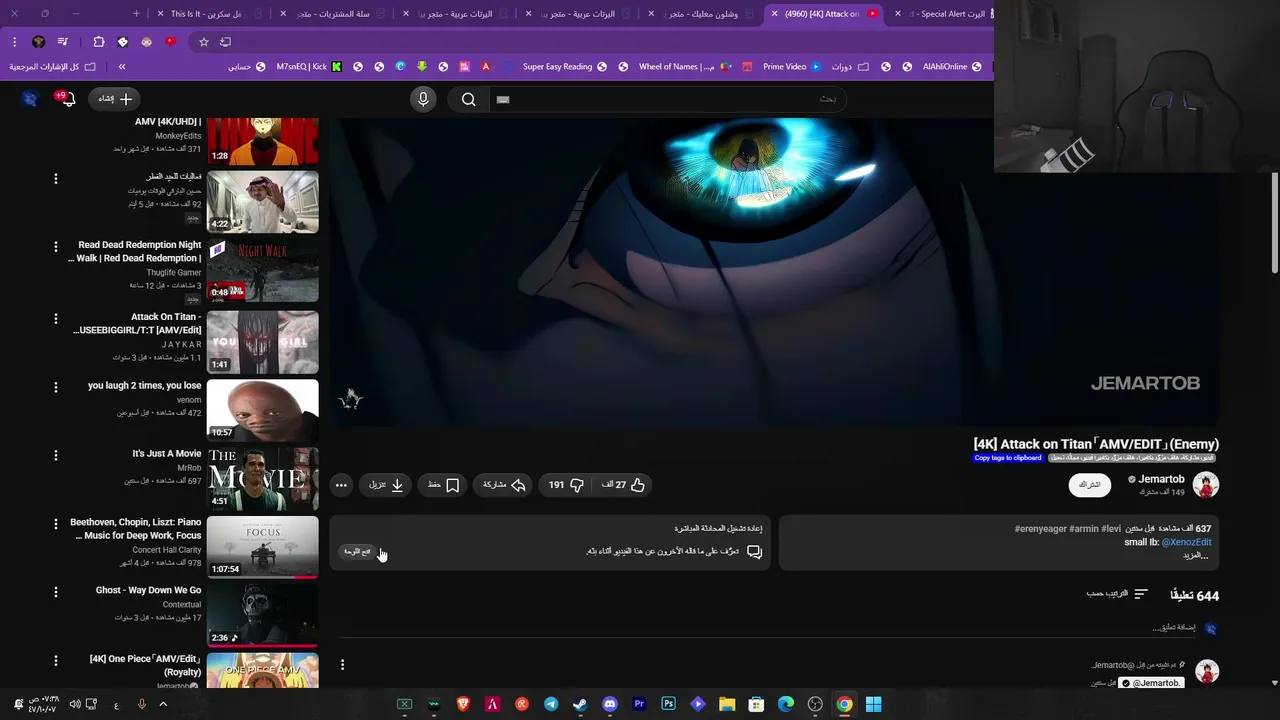Click the Jemartob channel name link
The width and height of the screenshot is (1280, 720).
tap(1161, 479)
